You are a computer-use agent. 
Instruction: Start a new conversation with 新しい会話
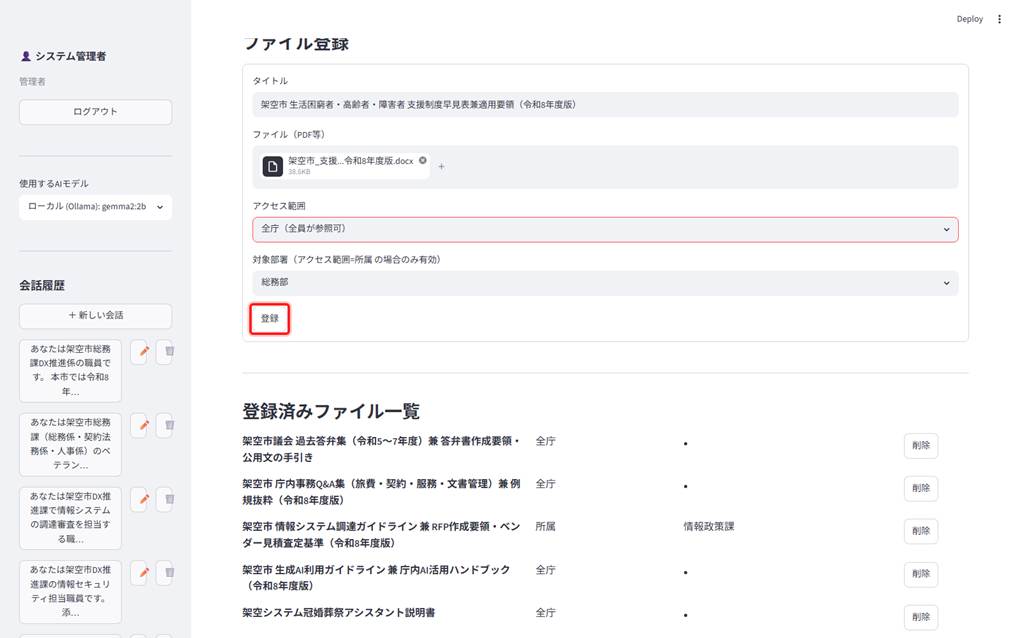tap(96, 315)
